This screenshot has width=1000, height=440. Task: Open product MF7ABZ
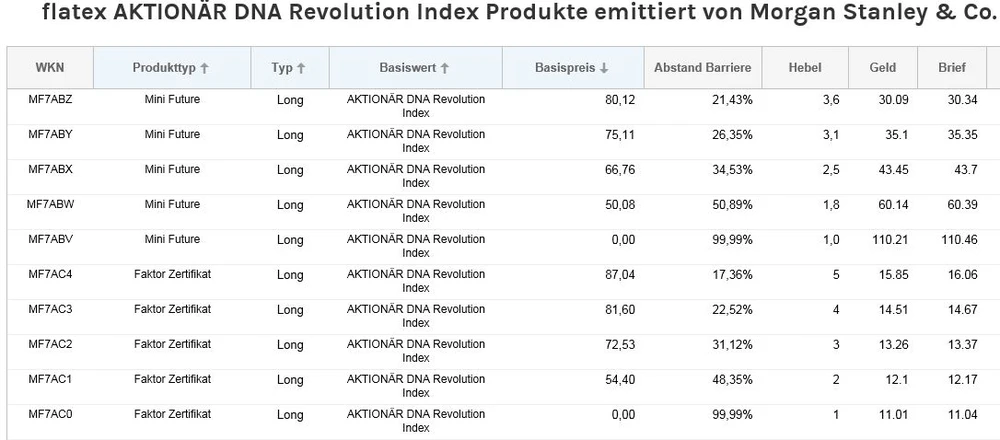pos(50,100)
